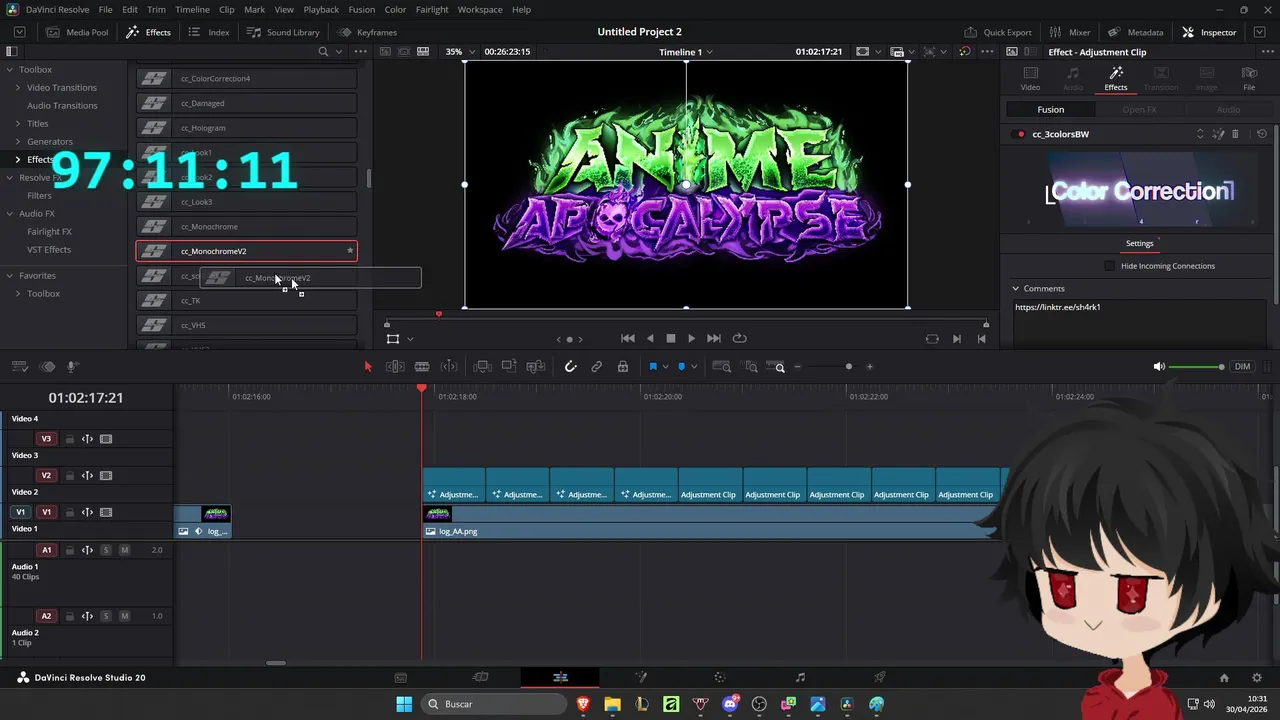Solo the A1 audio track
The height and width of the screenshot is (720, 1280).
coord(106,550)
